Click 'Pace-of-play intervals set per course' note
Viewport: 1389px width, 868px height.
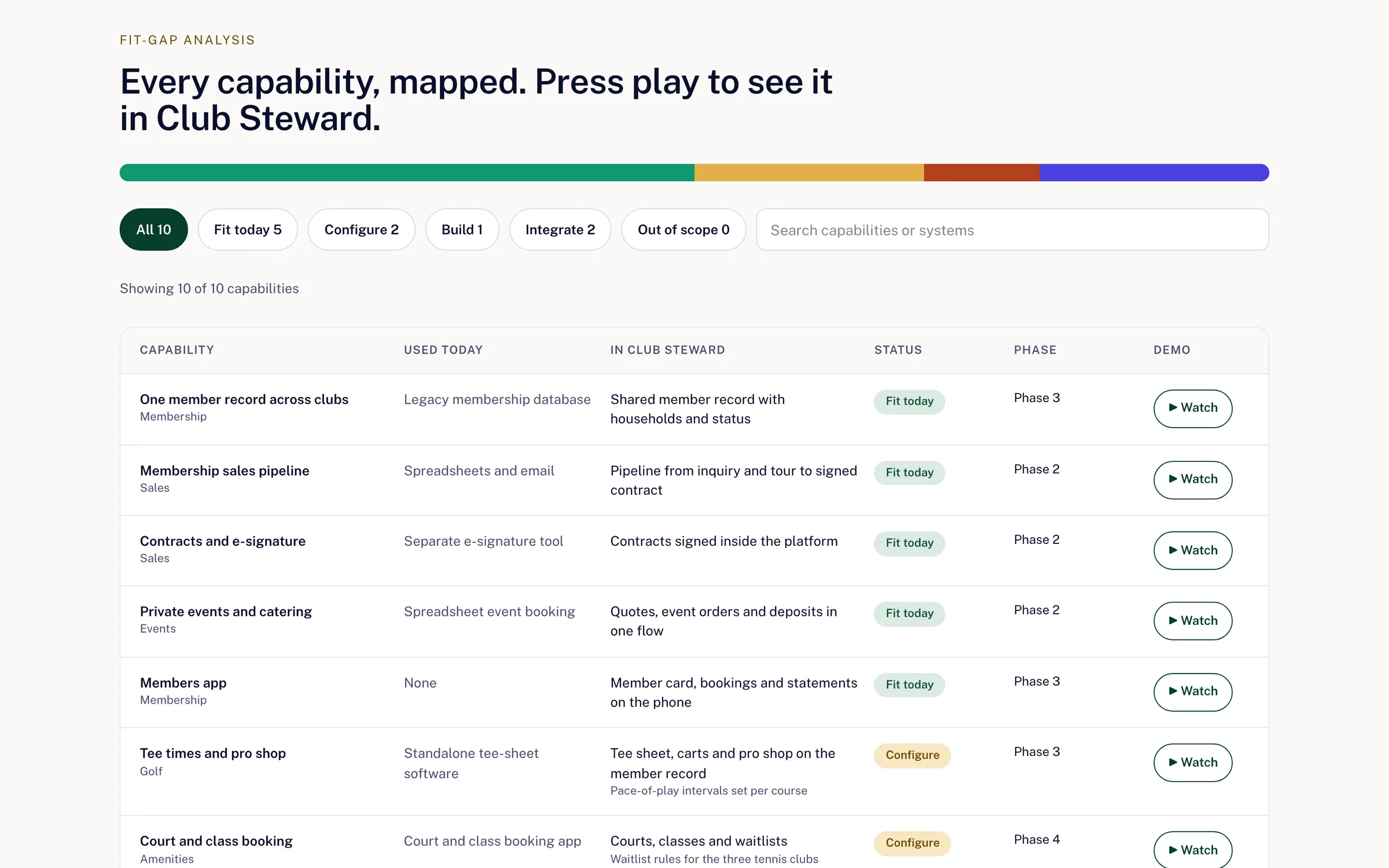(x=709, y=790)
